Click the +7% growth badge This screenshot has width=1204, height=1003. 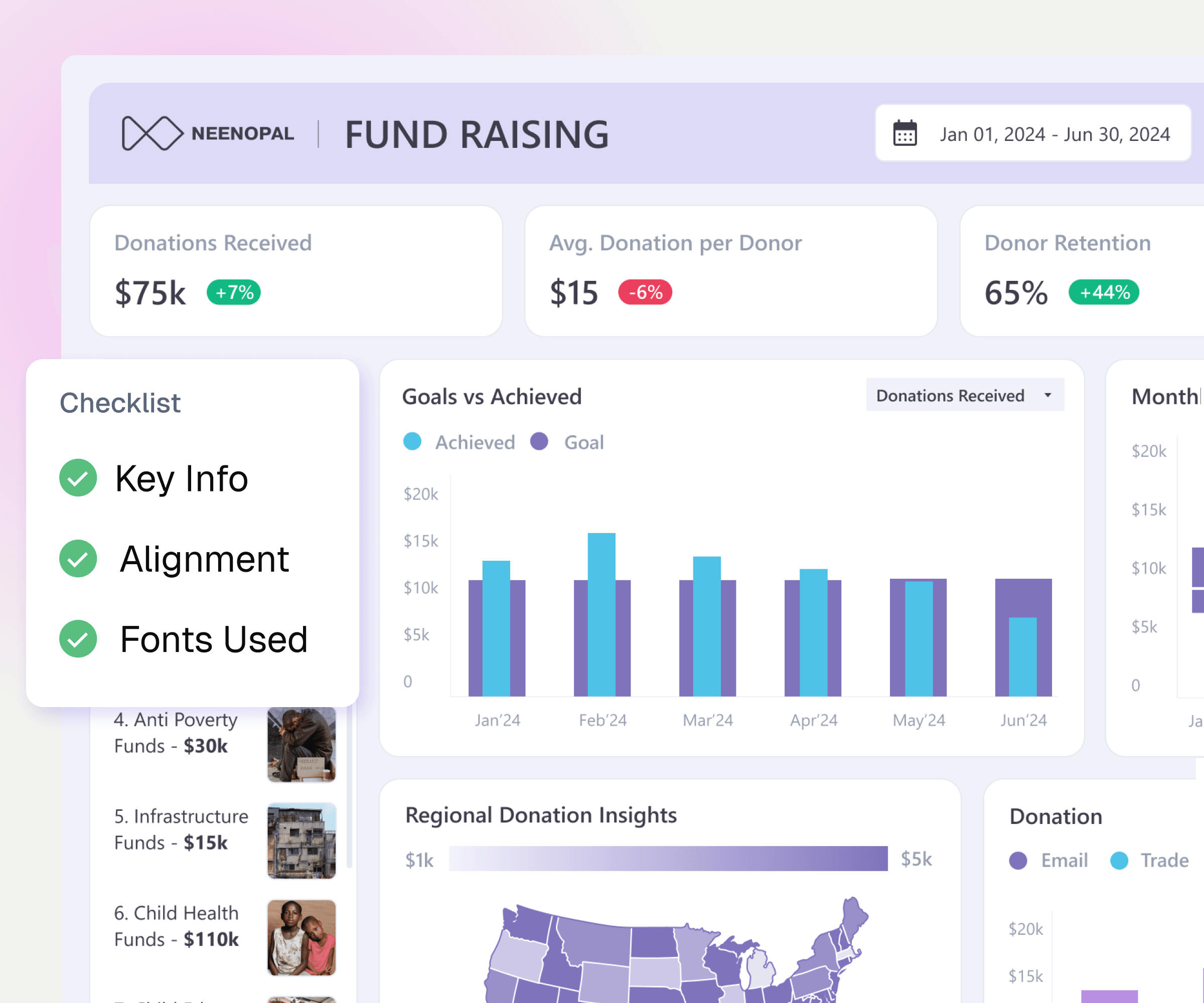(234, 292)
